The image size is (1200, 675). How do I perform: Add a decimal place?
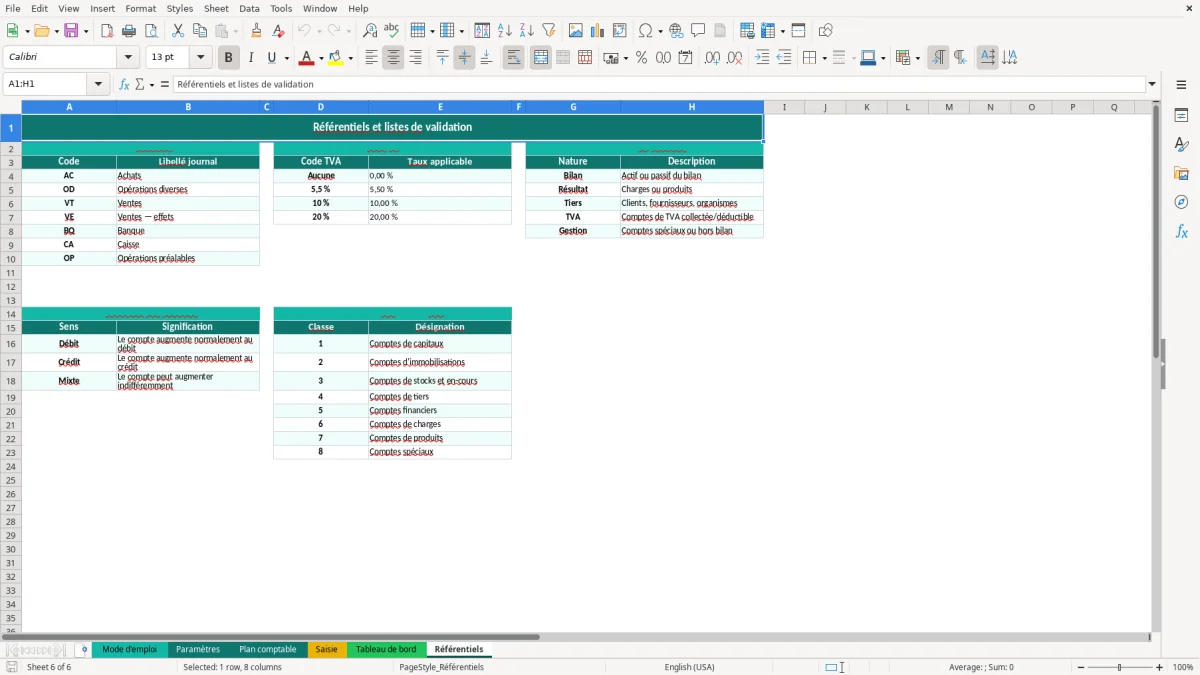point(713,58)
